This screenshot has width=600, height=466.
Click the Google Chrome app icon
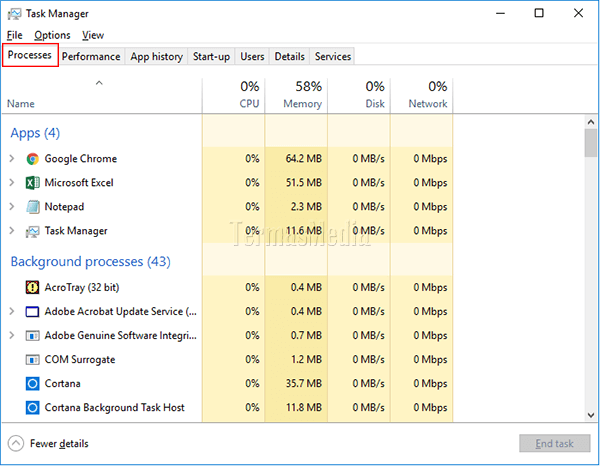pyautogui.click(x=33, y=159)
